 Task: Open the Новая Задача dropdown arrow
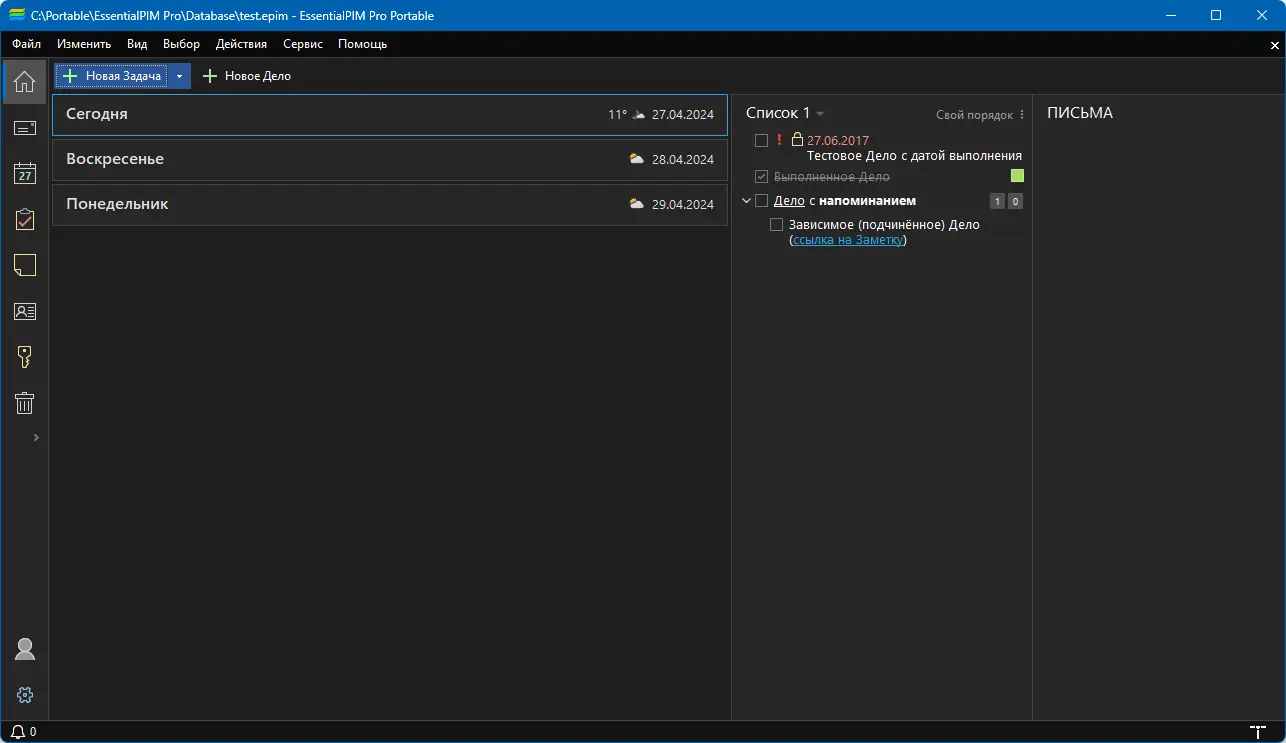pyautogui.click(x=179, y=76)
